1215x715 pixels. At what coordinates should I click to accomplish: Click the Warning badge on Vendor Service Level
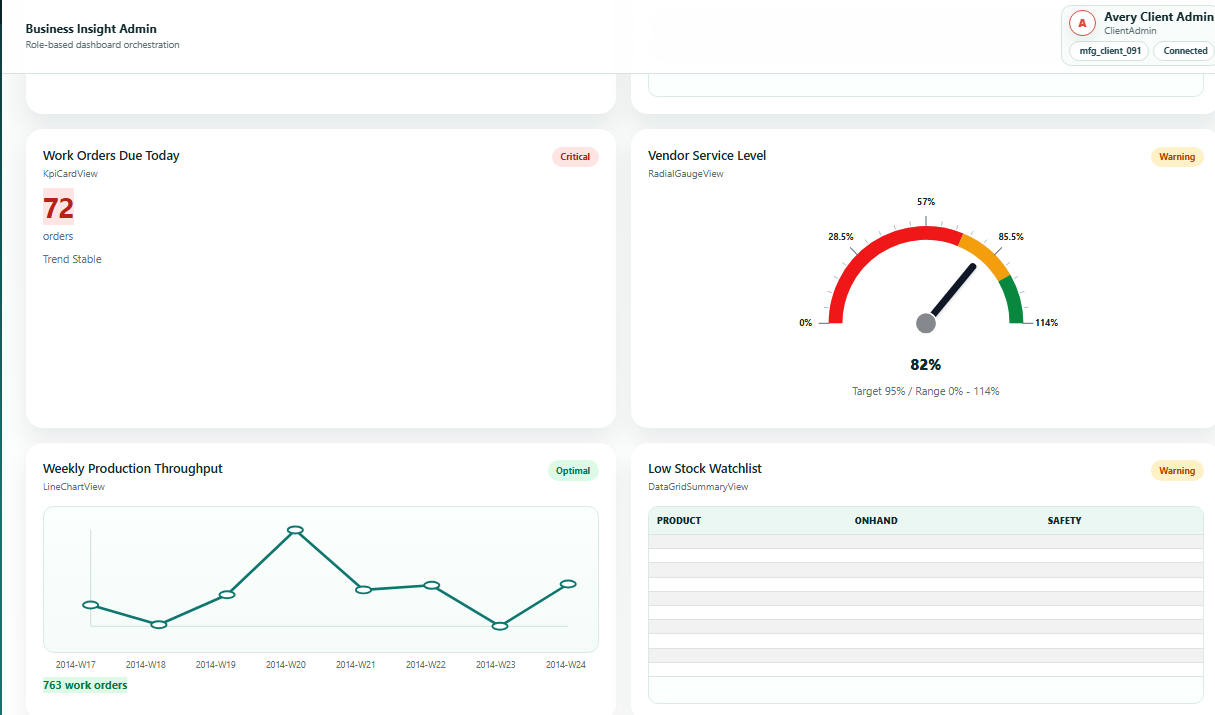(1177, 157)
